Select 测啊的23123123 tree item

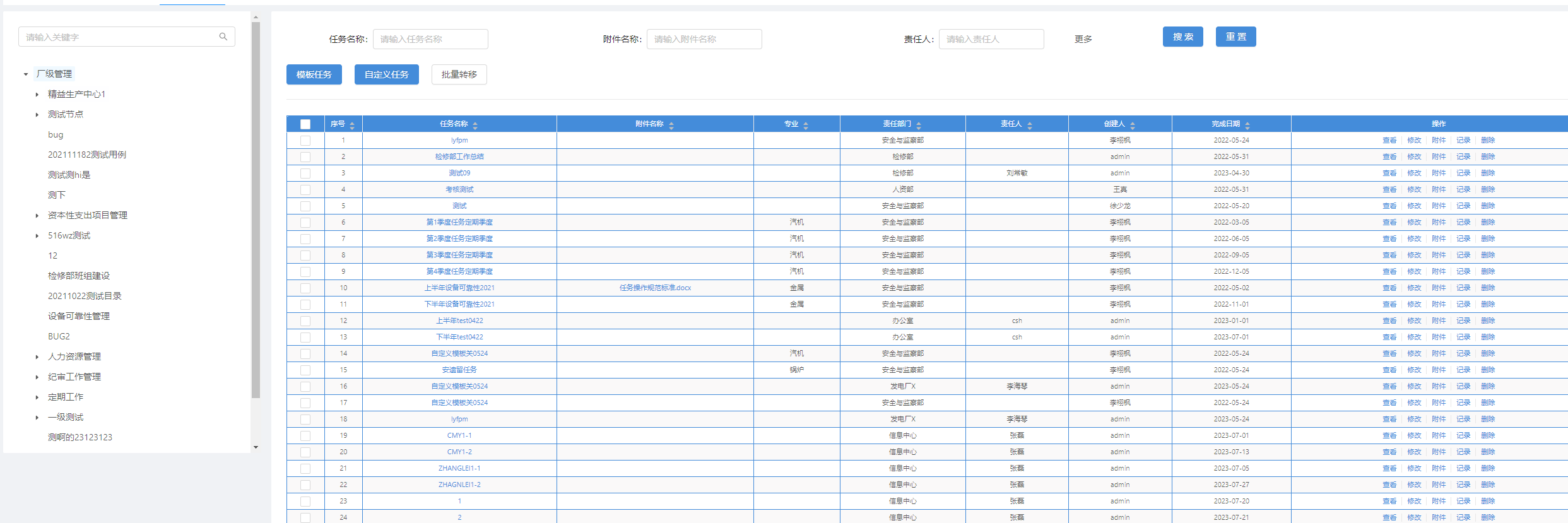80,437
